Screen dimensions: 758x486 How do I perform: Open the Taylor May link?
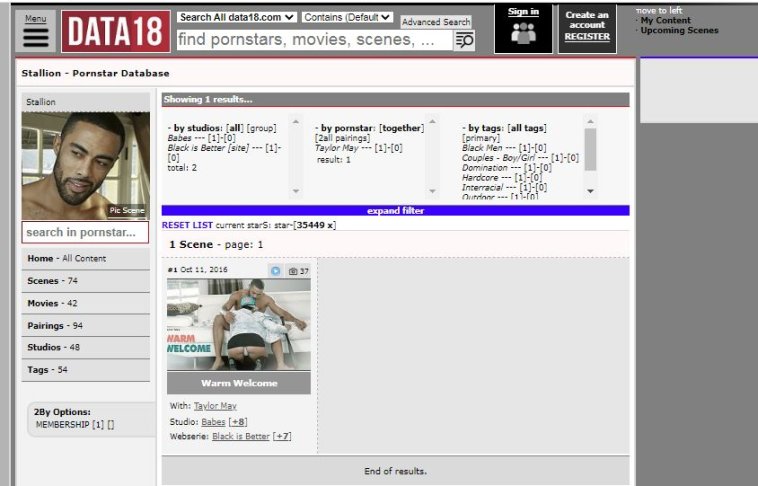click(x=215, y=406)
